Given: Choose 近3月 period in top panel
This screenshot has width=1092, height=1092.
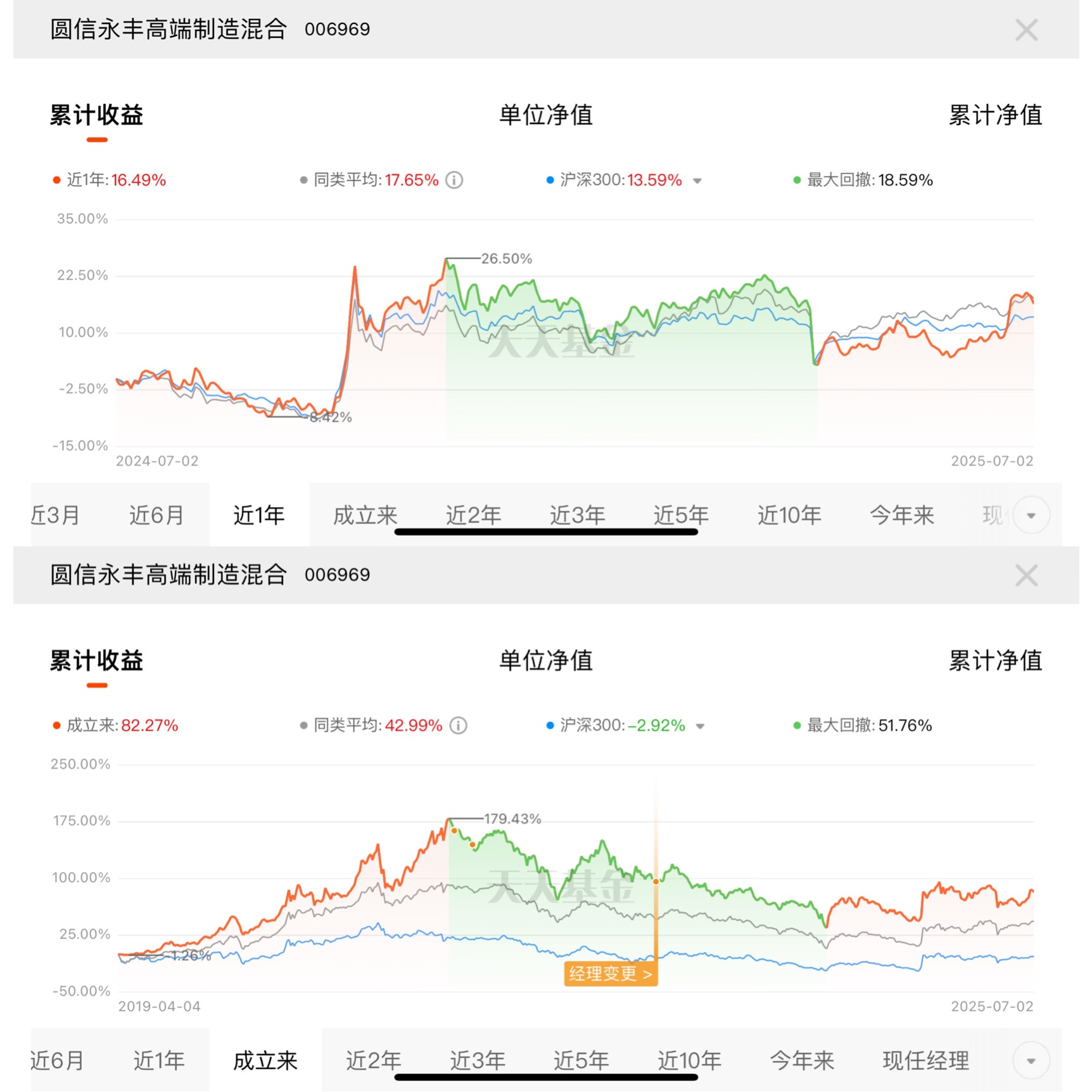Looking at the screenshot, I should pyautogui.click(x=56, y=516).
